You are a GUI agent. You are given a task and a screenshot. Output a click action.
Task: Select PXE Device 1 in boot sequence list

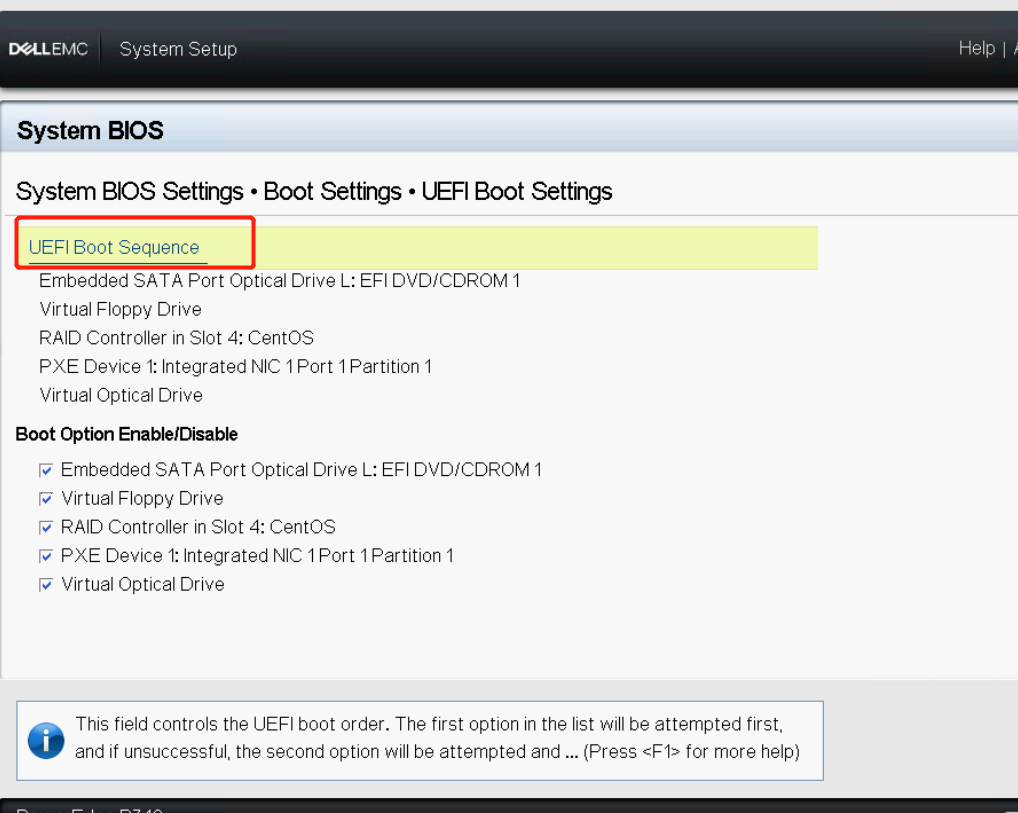[235, 366]
